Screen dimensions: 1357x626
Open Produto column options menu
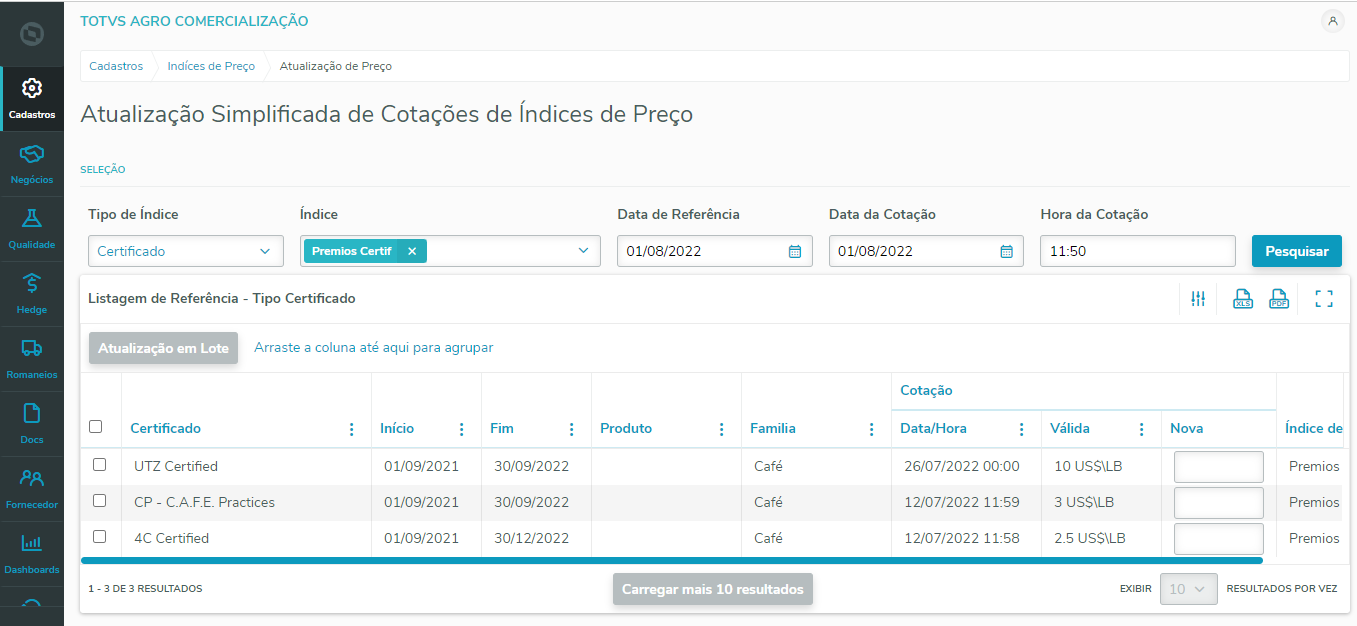[721, 429]
